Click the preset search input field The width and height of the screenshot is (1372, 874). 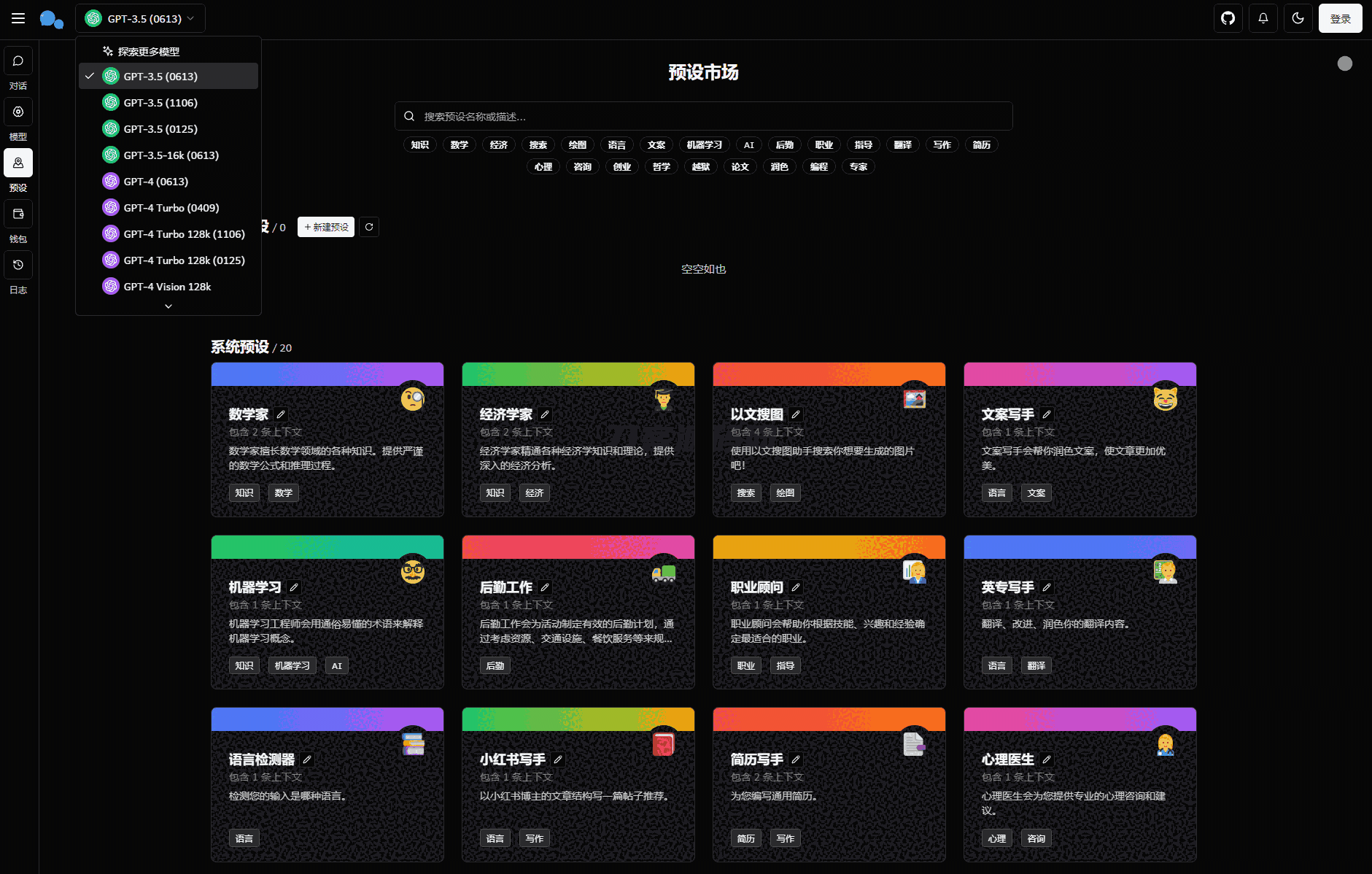pyautogui.click(x=703, y=116)
